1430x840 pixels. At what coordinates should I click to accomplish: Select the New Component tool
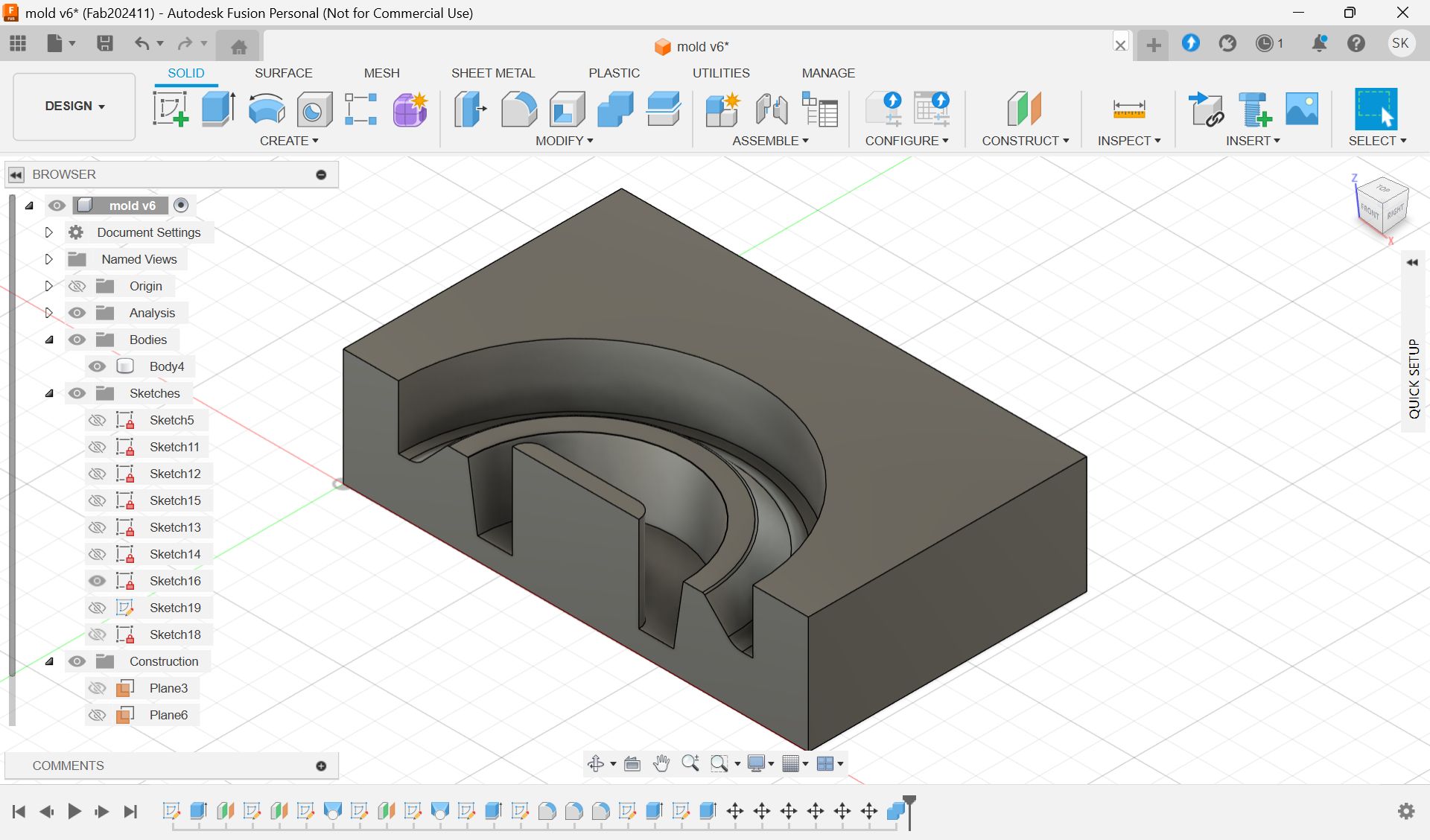tap(722, 109)
